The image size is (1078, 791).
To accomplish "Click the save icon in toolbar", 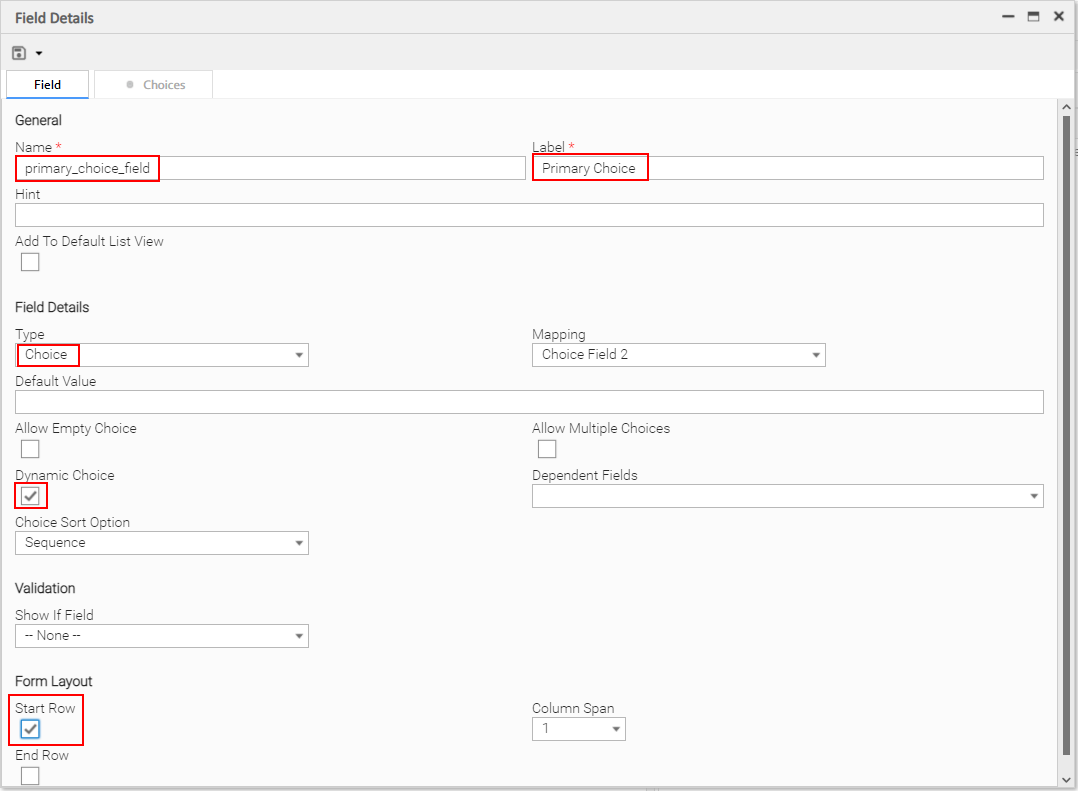I will click(19, 53).
